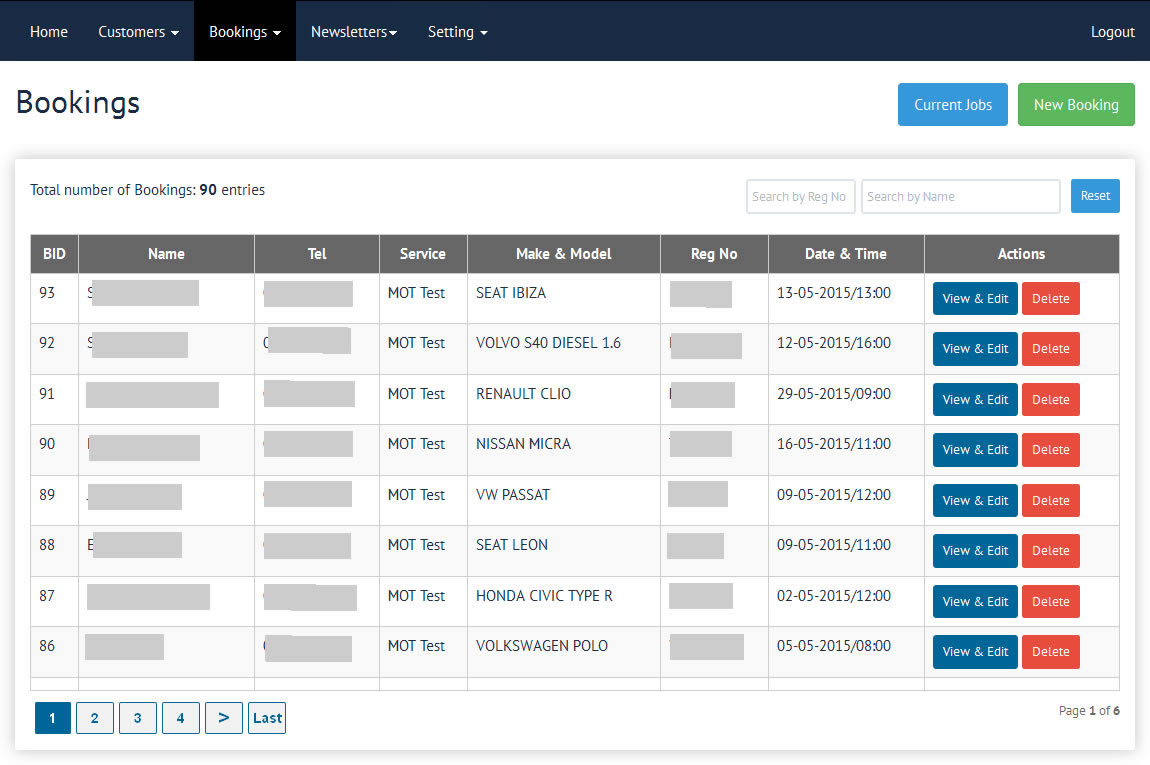The height and width of the screenshot is (765, 1150).
Task: Reset the search filters
Action: tap(1095, 196)
